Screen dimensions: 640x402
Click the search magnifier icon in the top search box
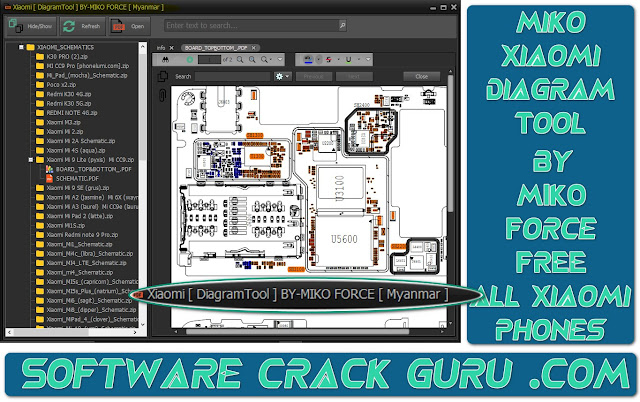tap(342, 25)
